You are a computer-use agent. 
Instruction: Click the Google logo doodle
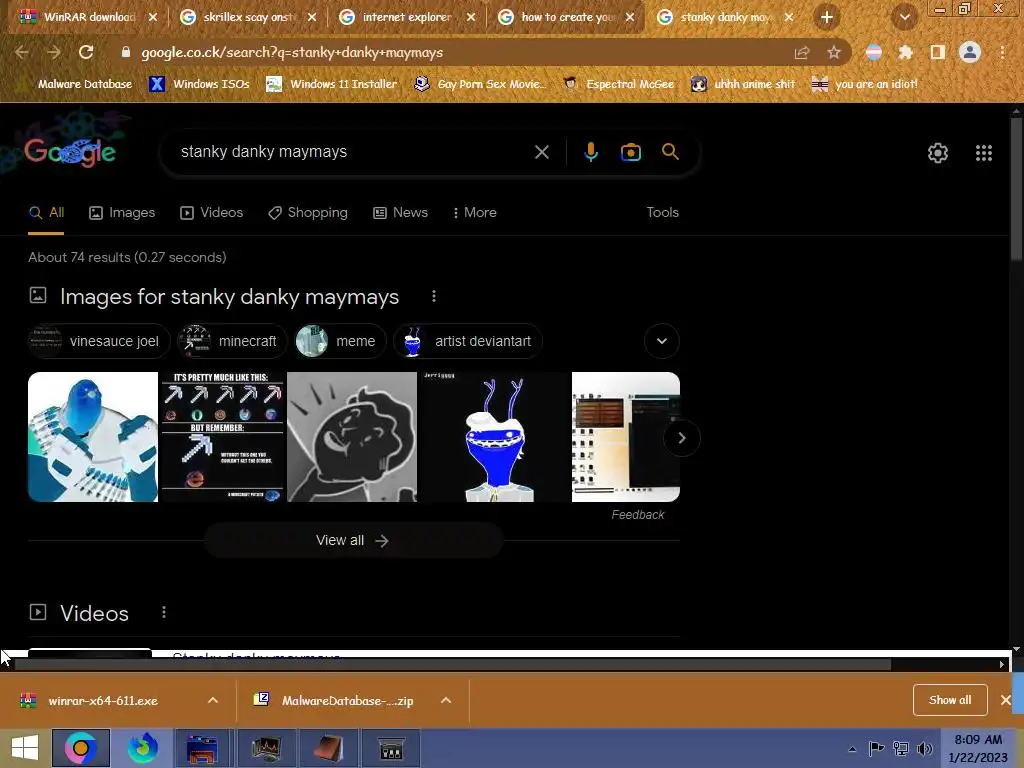point(70,152)
